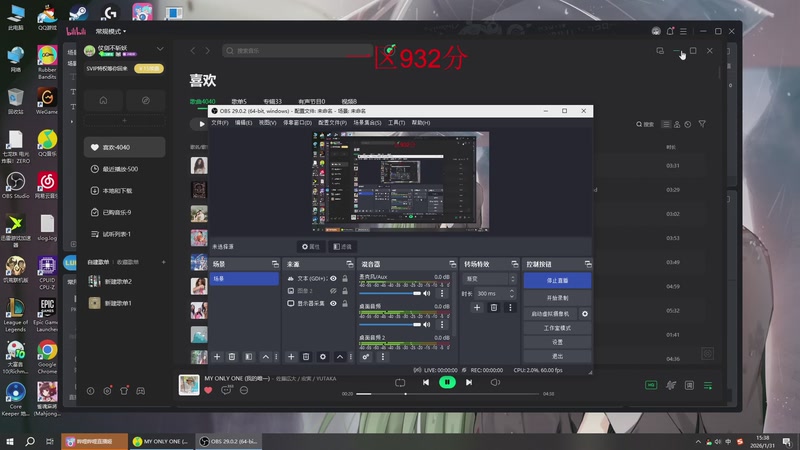
Task: Open 常规模式 dropdown in bilibili window
Action: point(111,31)
